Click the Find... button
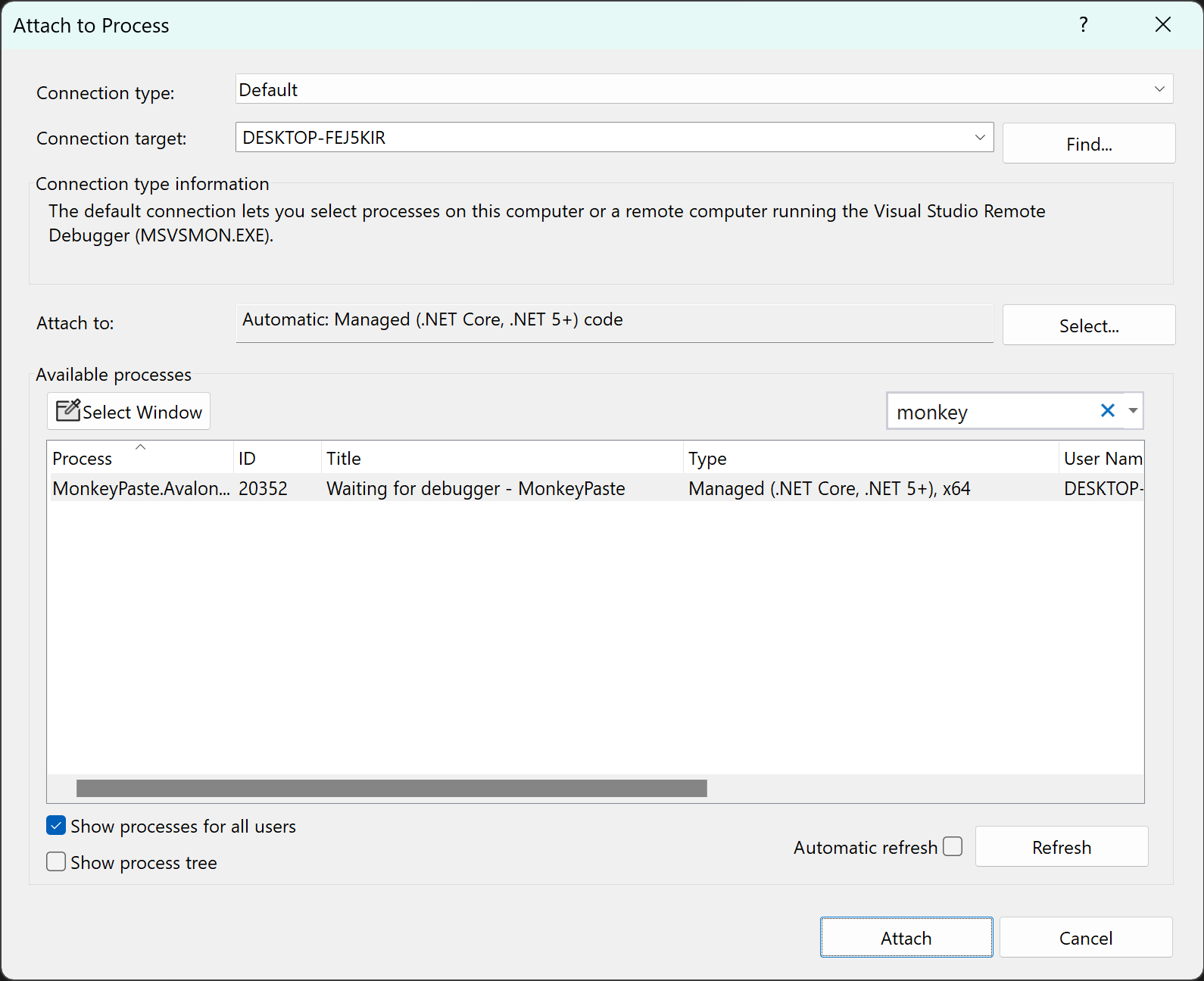The width and height of the screenshot is (1204, 981). click(1088, 144)
